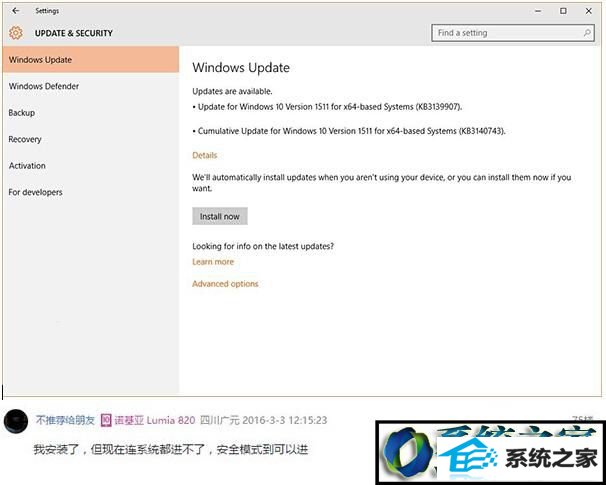Minimize the Settings window
Image resolution: width=606 pixels, height=485 pixels.
point(538,11)
